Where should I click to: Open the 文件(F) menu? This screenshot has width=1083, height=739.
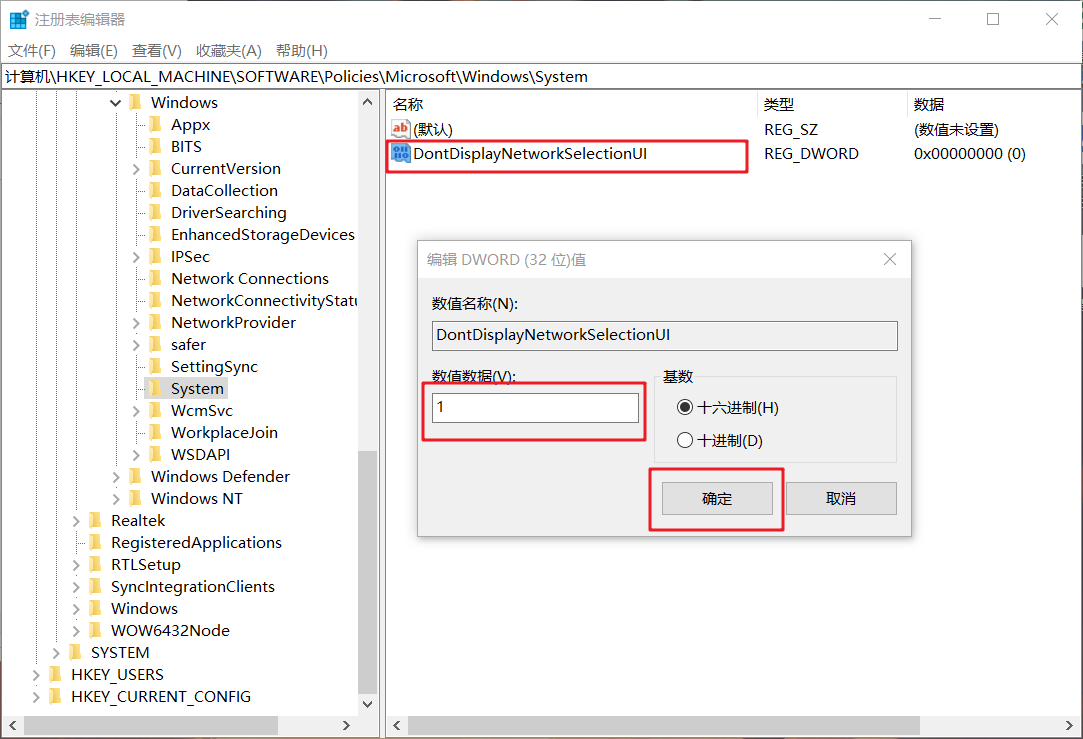pyautogui.click(x=32, y=51)
